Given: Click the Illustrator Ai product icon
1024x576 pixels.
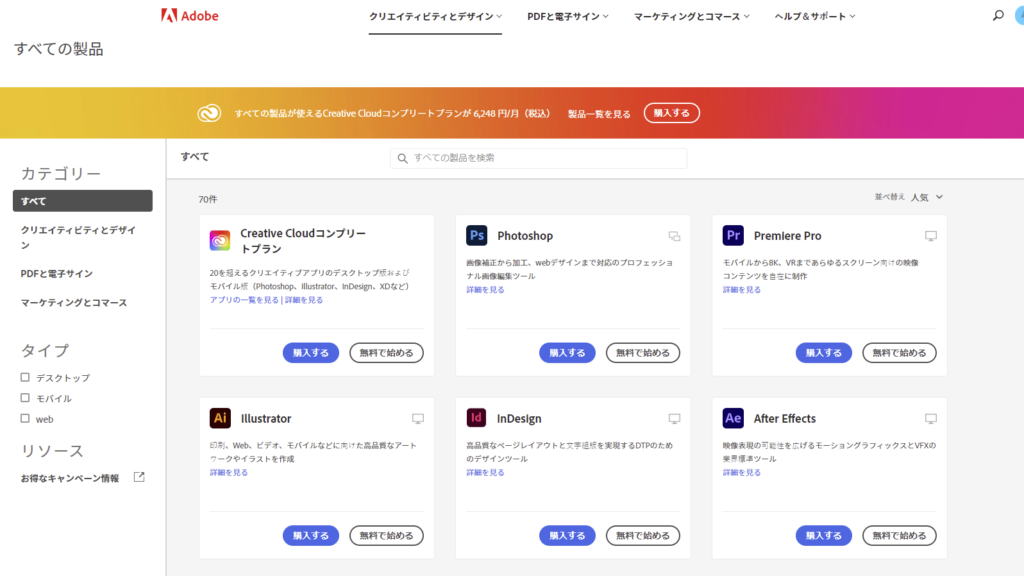Looking at the screenshot, I should pos(219,418).
